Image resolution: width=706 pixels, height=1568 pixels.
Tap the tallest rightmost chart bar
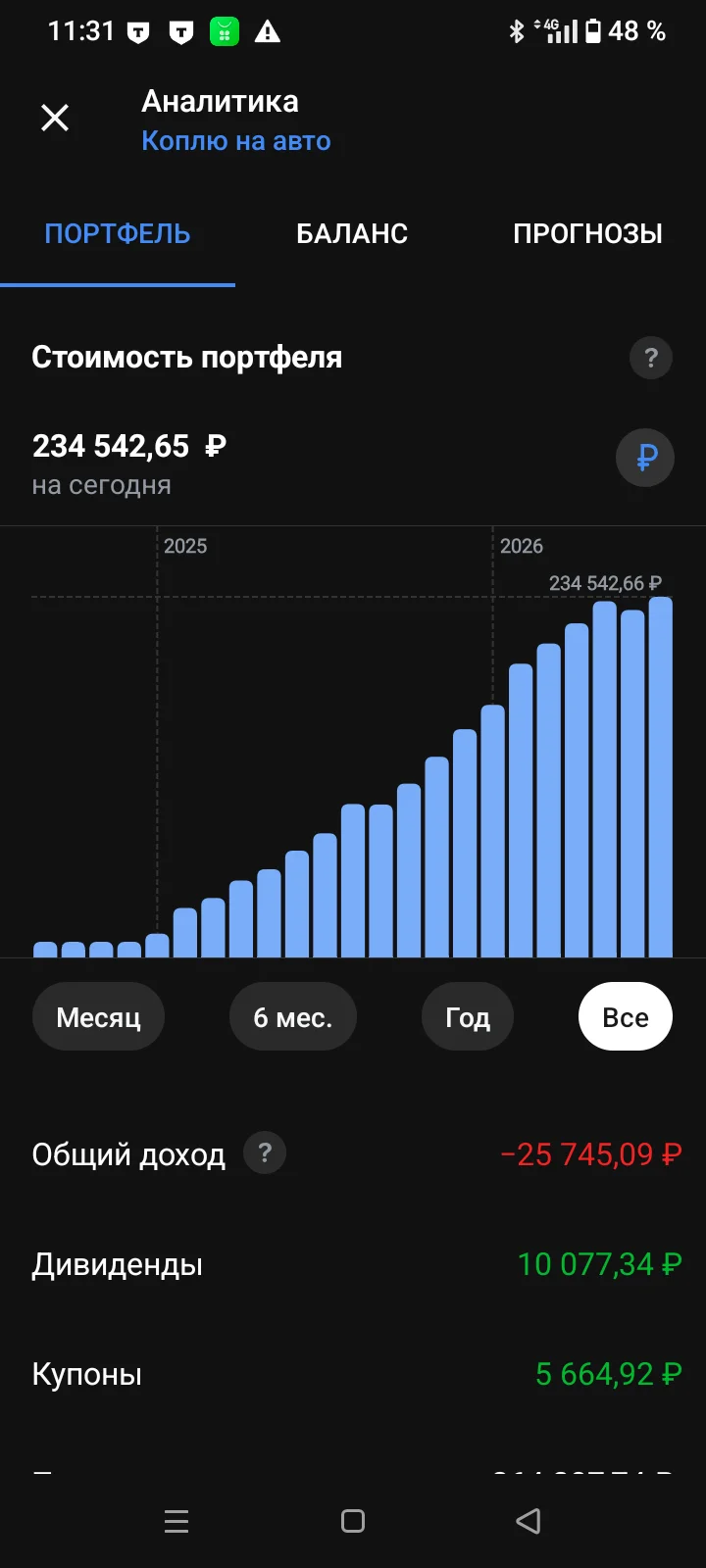click(661, 777)
